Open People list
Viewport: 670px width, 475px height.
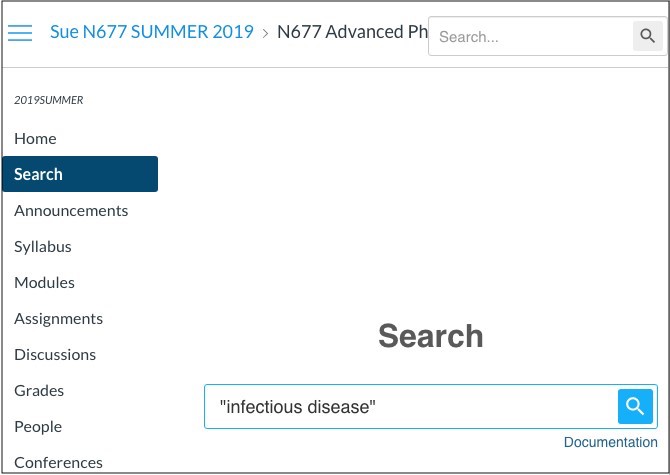38,427
